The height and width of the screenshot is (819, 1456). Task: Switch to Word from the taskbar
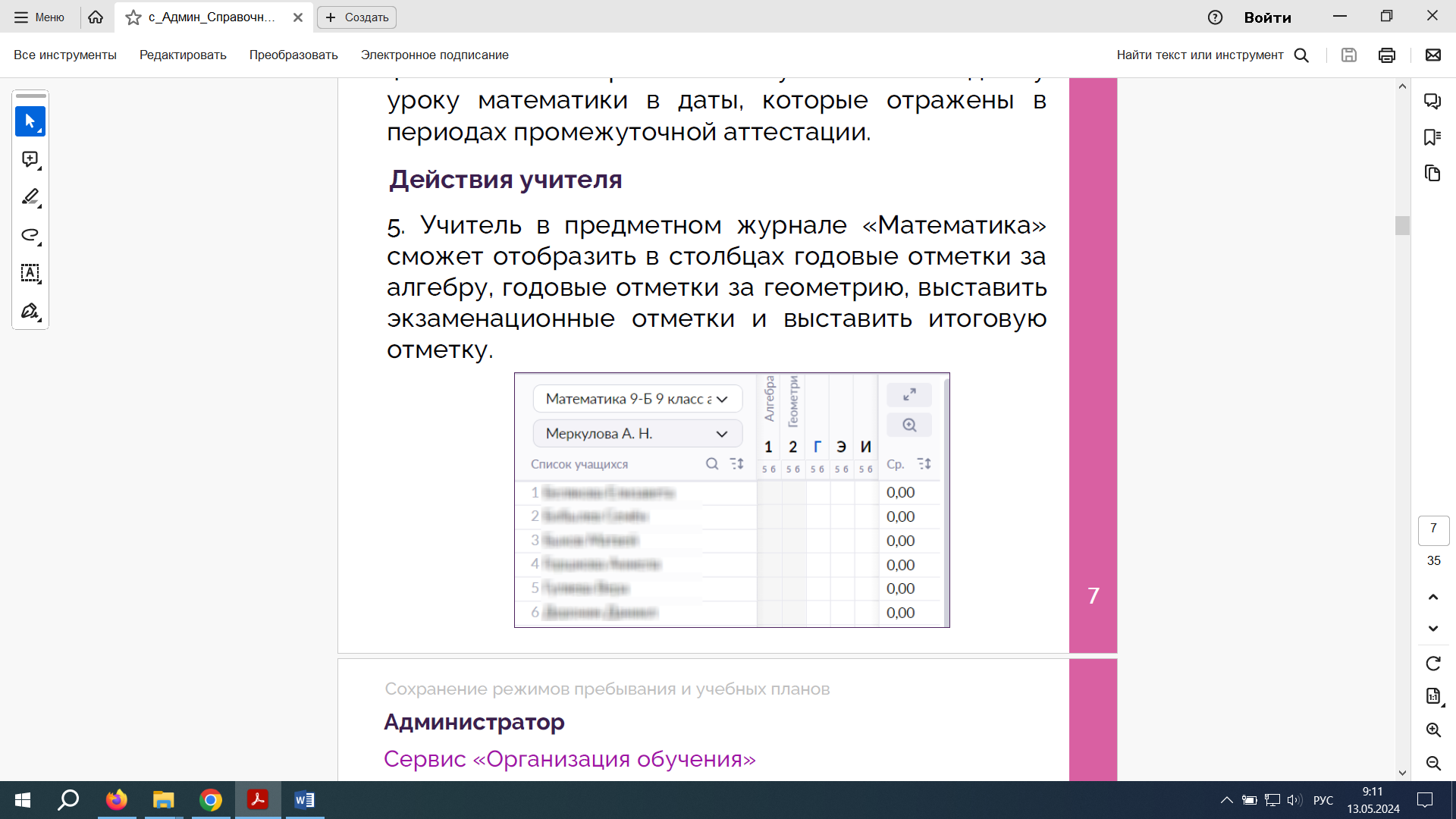(304, 800)
